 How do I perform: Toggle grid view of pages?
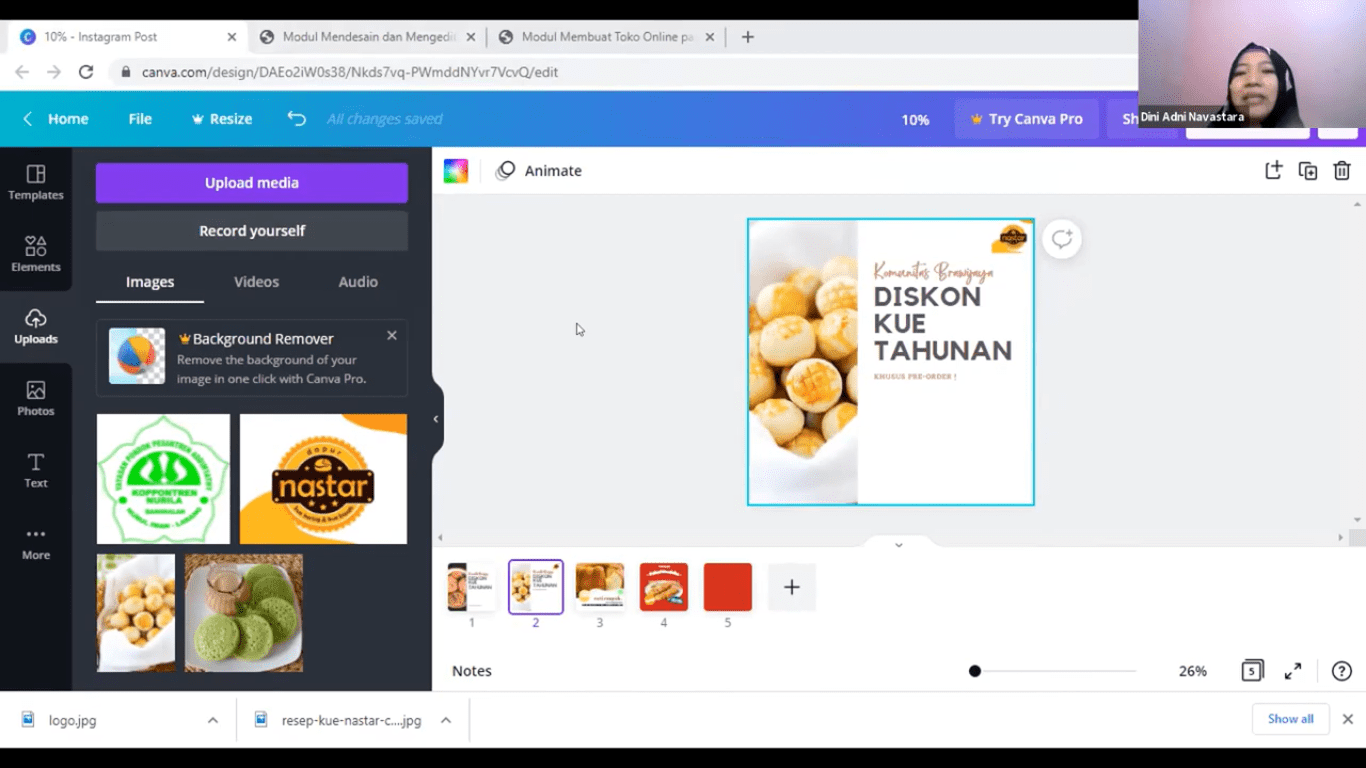point(1252,671)
